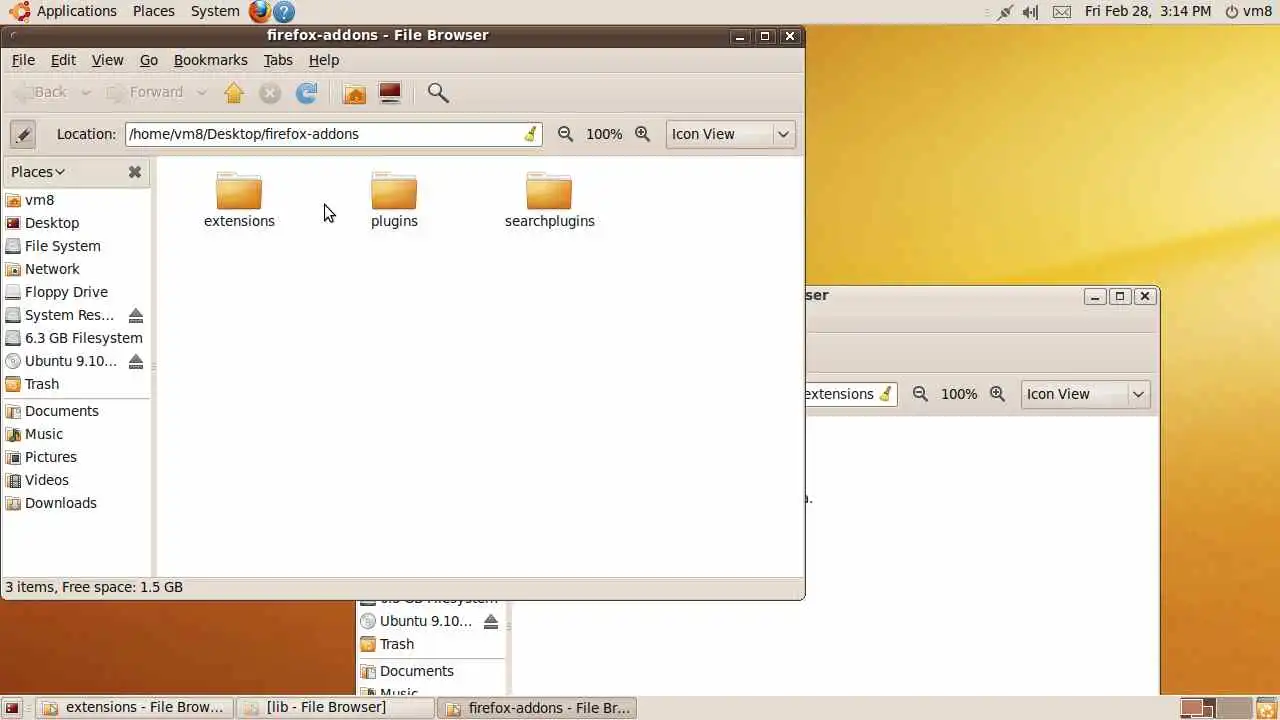Zoom in in firefox-addons window
Viewport: 1280px width, 720px height.
click(x=643, y=134)
